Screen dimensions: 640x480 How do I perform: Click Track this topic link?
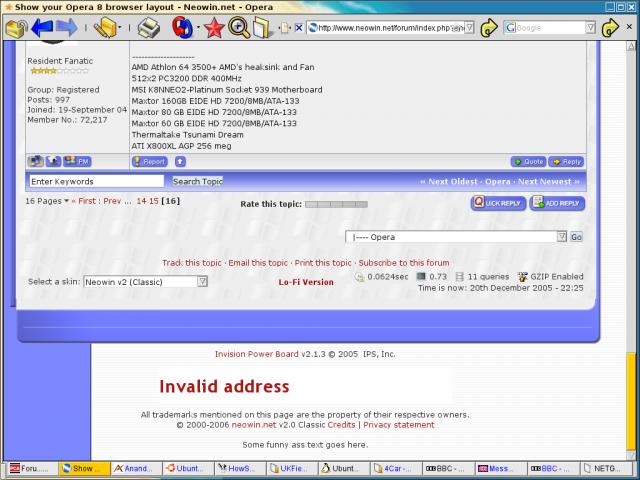(192, 263)
